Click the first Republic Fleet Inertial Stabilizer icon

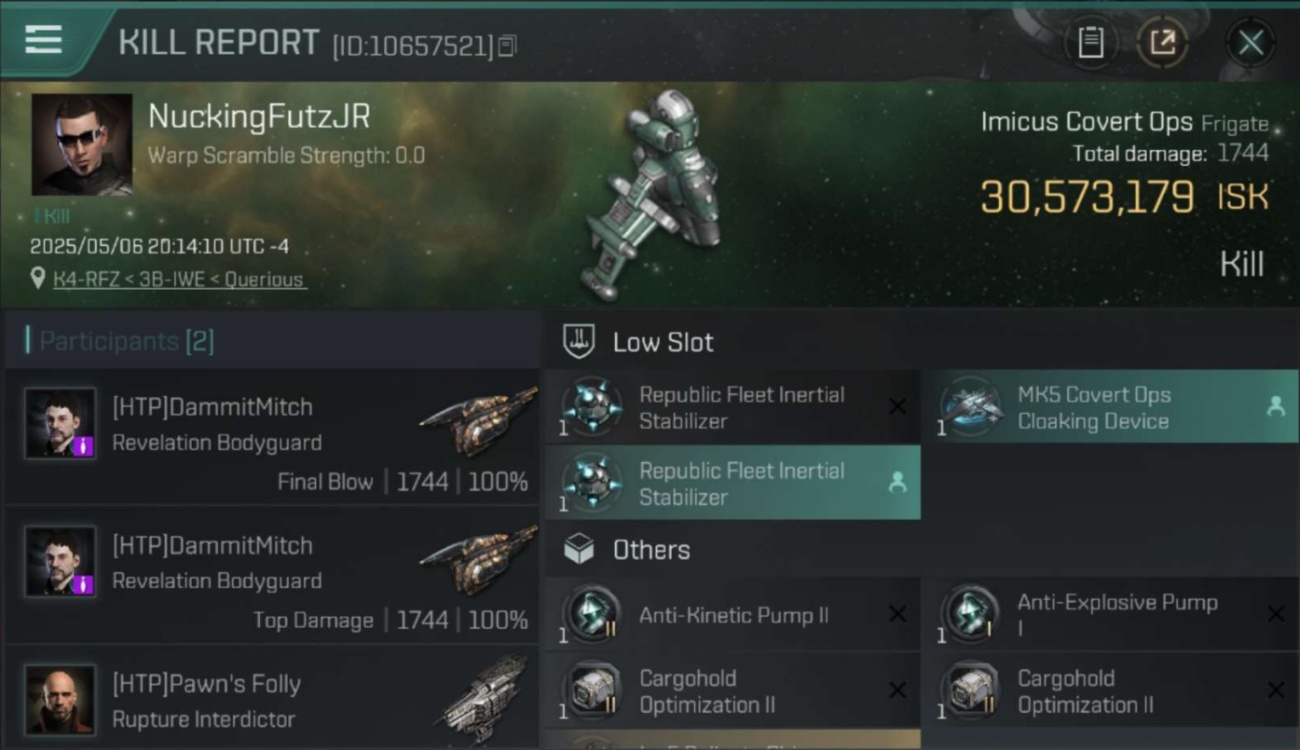pyautogui.click(x=592, y=406)
